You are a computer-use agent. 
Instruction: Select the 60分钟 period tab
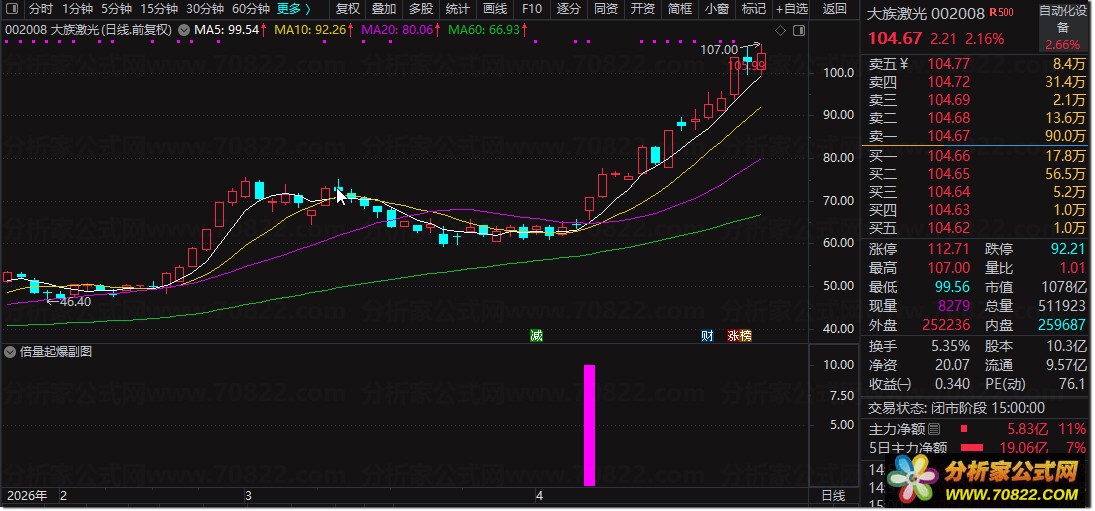click(x=251, y=9)
